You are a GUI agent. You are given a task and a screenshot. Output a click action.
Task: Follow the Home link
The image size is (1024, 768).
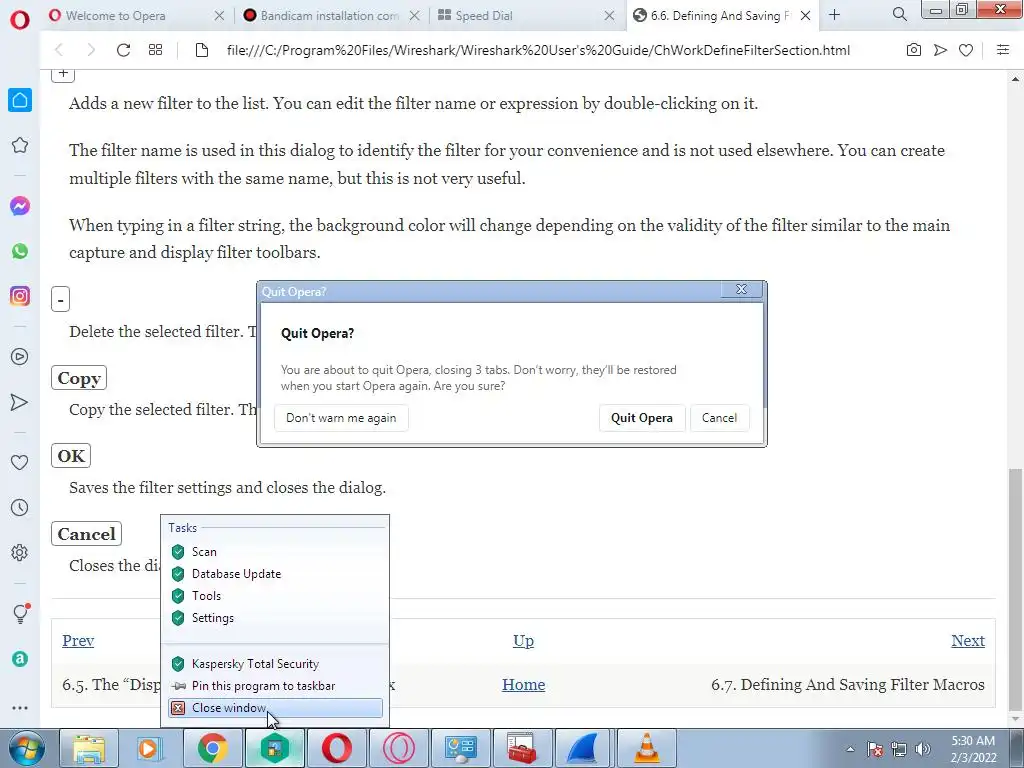click(x=523, y=684)
